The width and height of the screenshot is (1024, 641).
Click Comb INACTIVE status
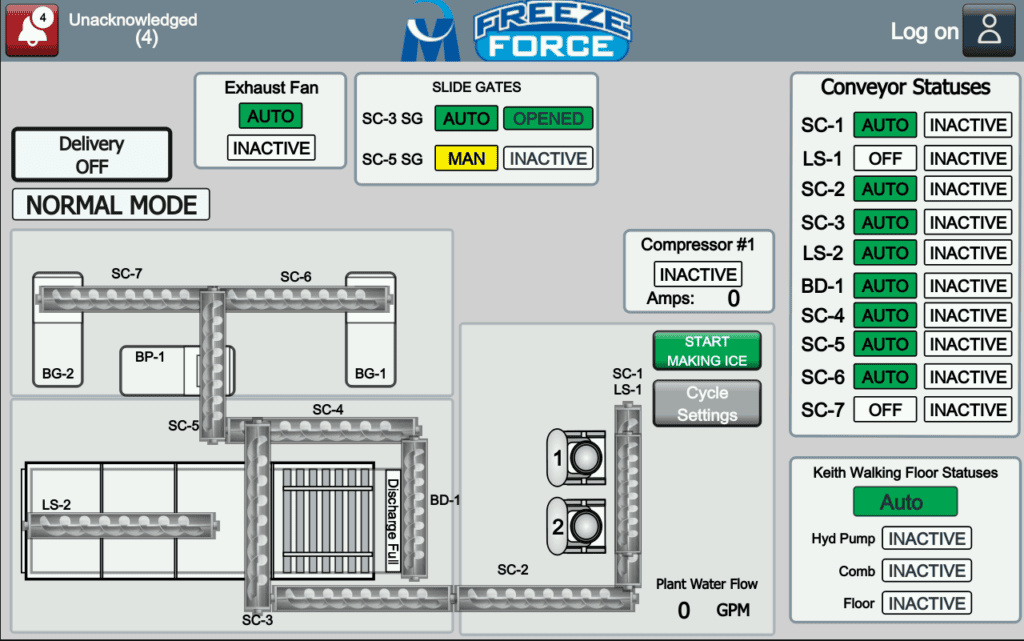[x=927, y=571]
